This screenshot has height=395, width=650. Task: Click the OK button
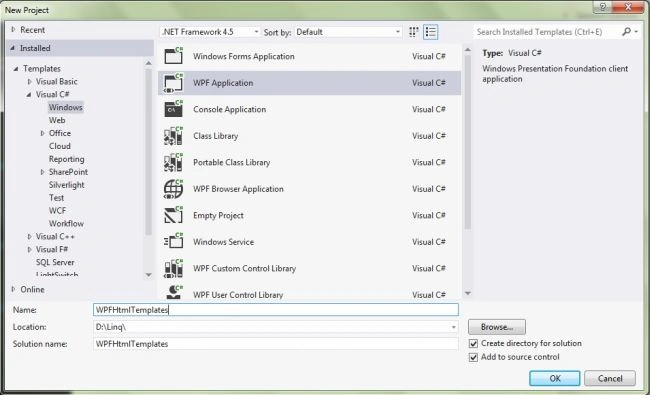(555, 378)
